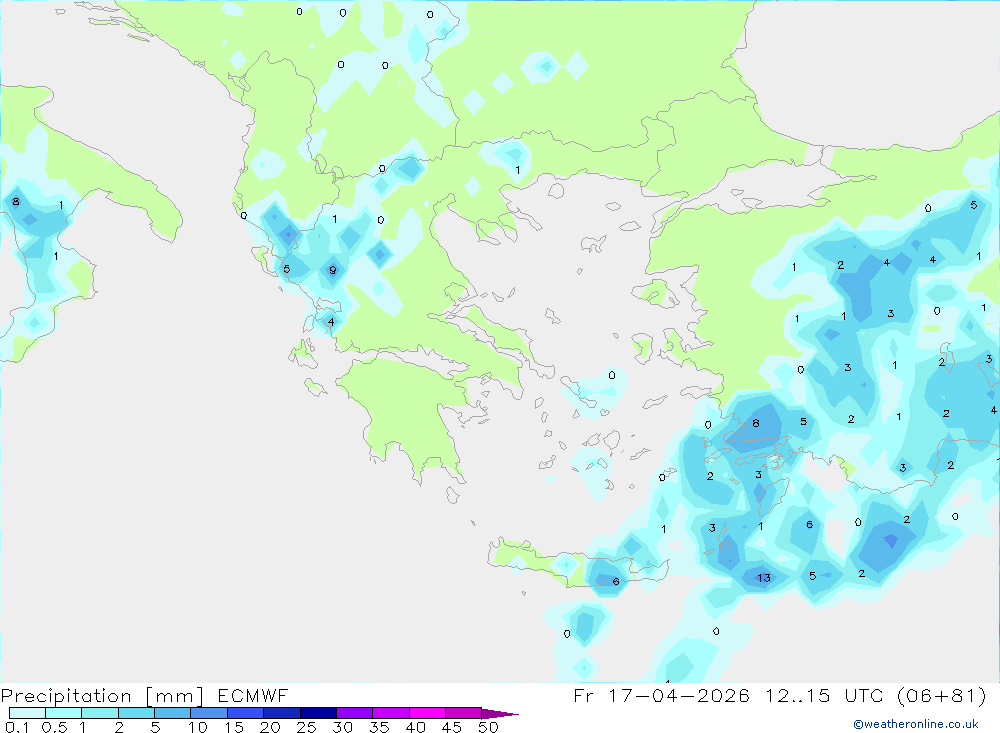Click the '17-04-2026' date text
Viewport: 1000px width, 733px height.
point(679,695)
